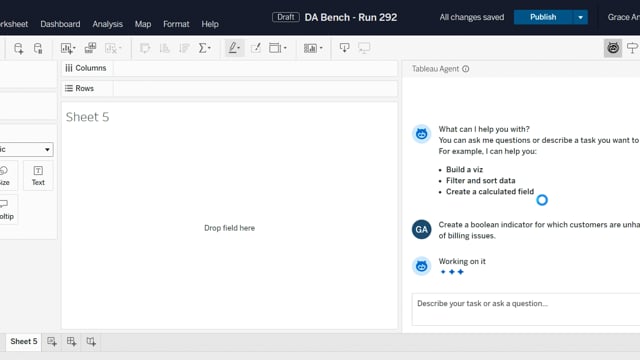640x360 pixels.
Task: Click the Sort Ascending toolbar icon
Action: 164,48
